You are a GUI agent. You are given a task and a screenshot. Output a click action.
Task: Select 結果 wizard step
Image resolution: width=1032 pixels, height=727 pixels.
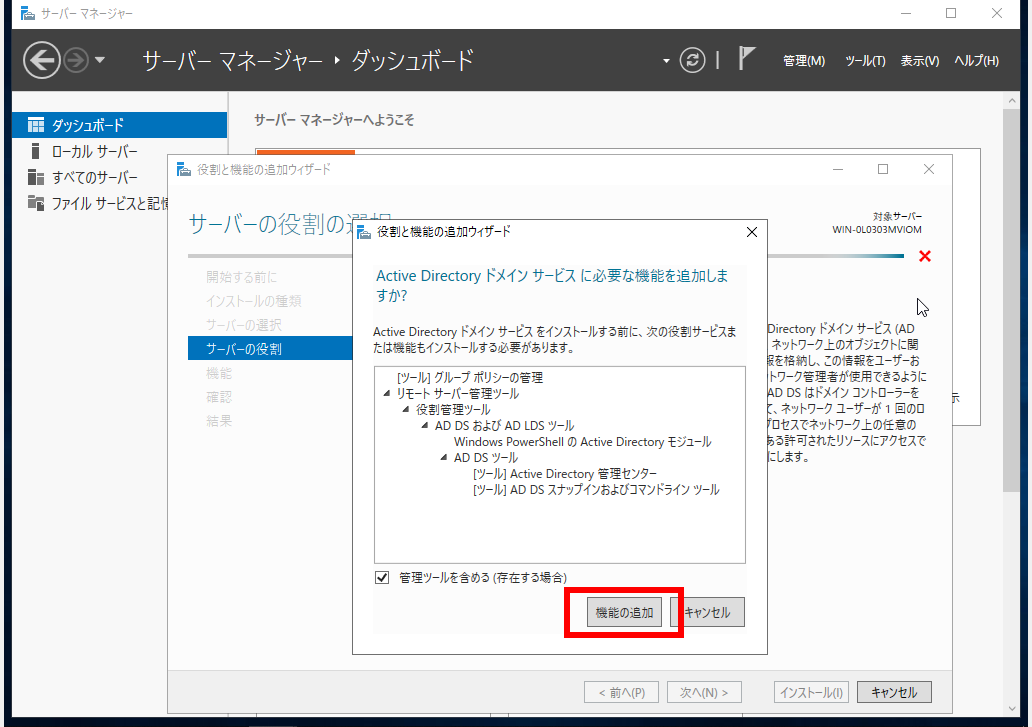tap(219, 421)
